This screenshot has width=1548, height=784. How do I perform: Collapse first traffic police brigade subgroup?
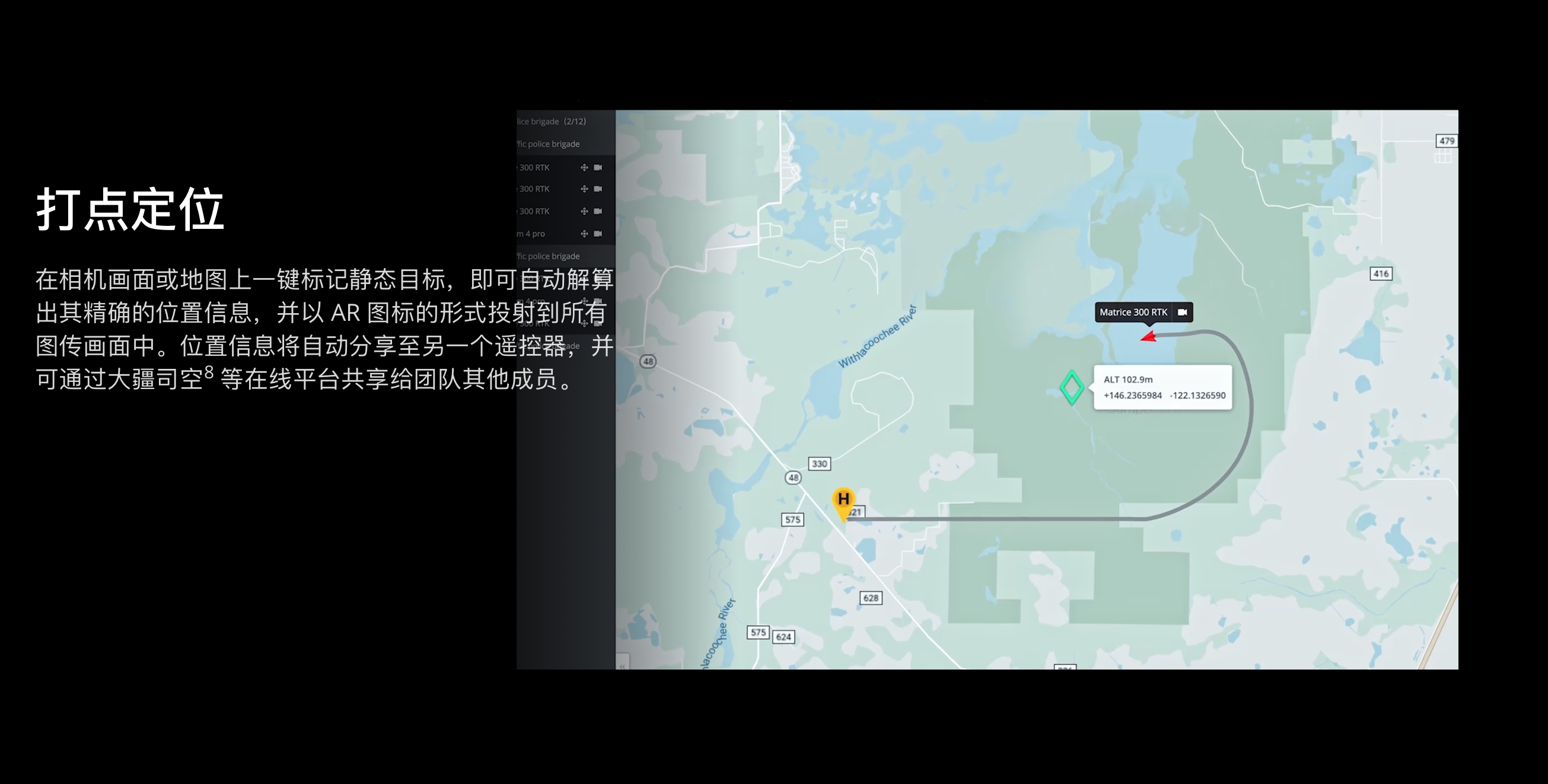pos(548,144)
